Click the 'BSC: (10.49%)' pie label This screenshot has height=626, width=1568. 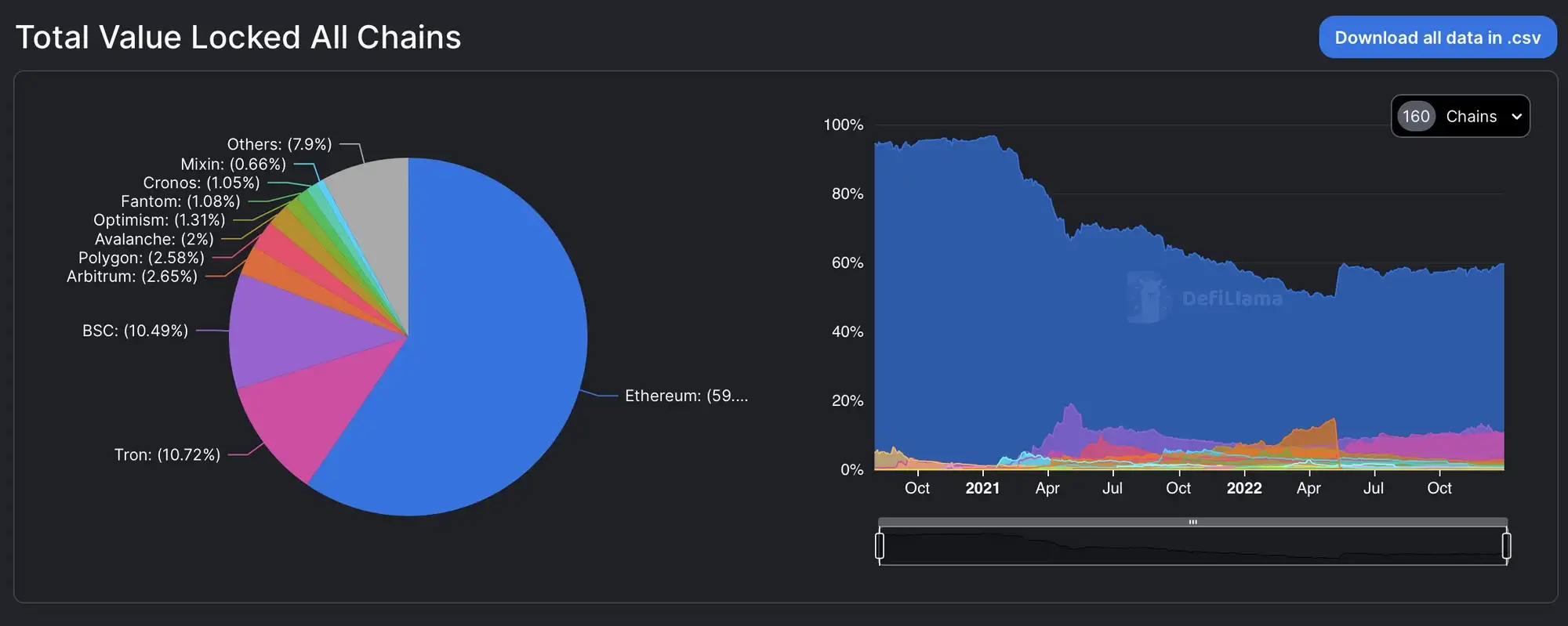point(135,331)
